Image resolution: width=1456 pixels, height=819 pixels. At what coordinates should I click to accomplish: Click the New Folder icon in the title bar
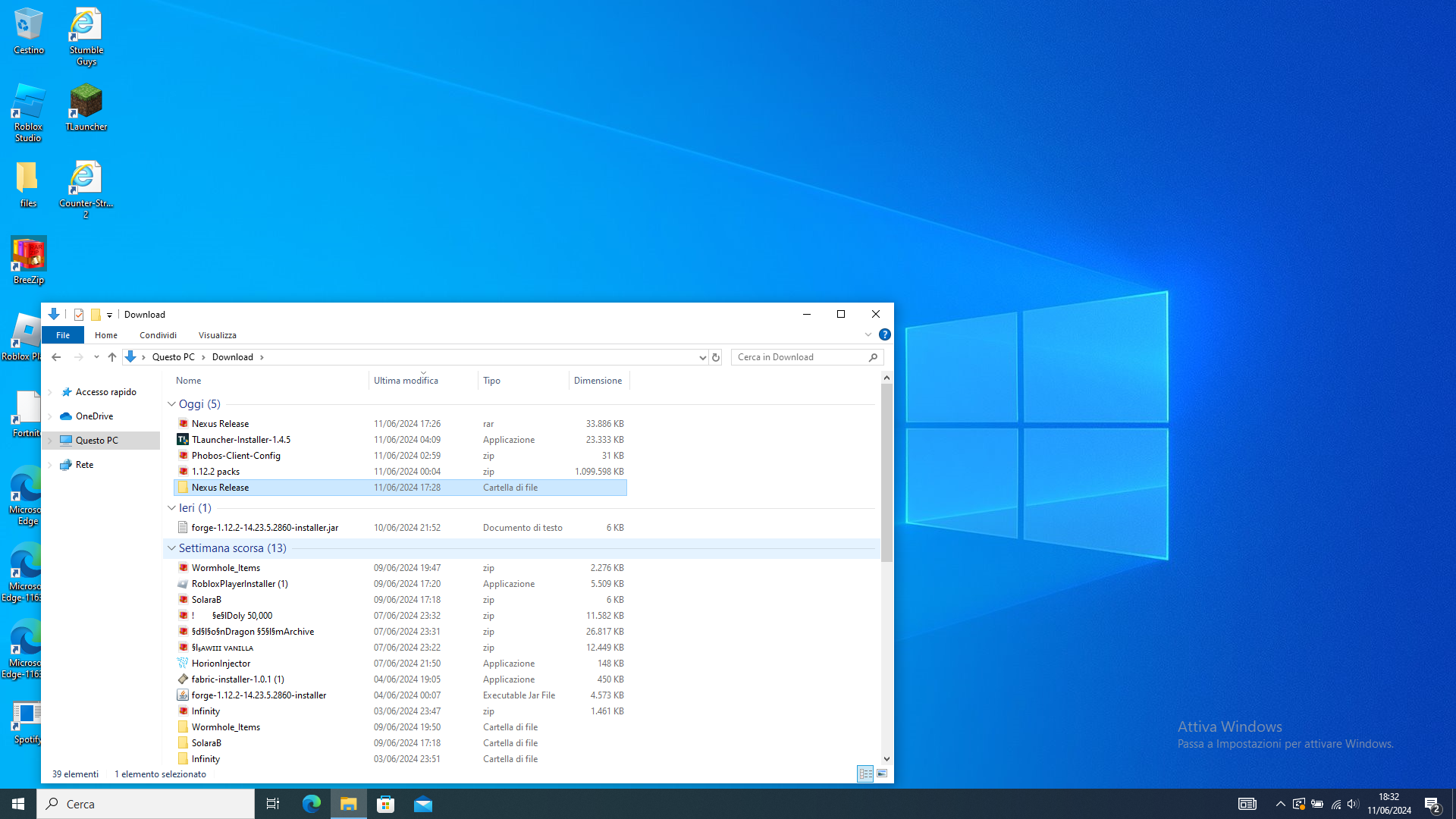[x=96, y=315]
